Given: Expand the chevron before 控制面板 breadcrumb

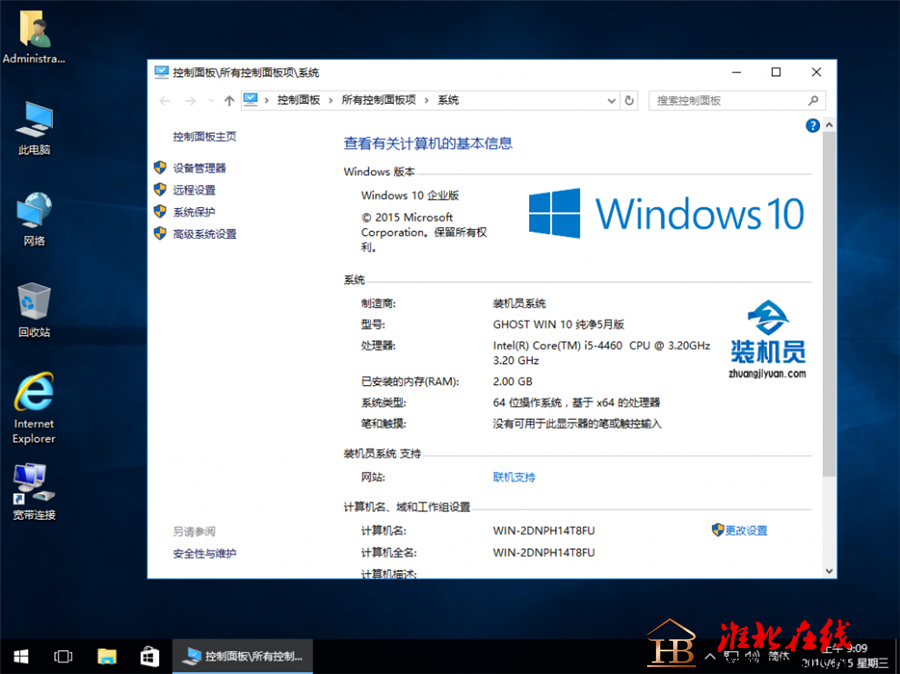Looking at the screenshot, I should pos(267,100).
